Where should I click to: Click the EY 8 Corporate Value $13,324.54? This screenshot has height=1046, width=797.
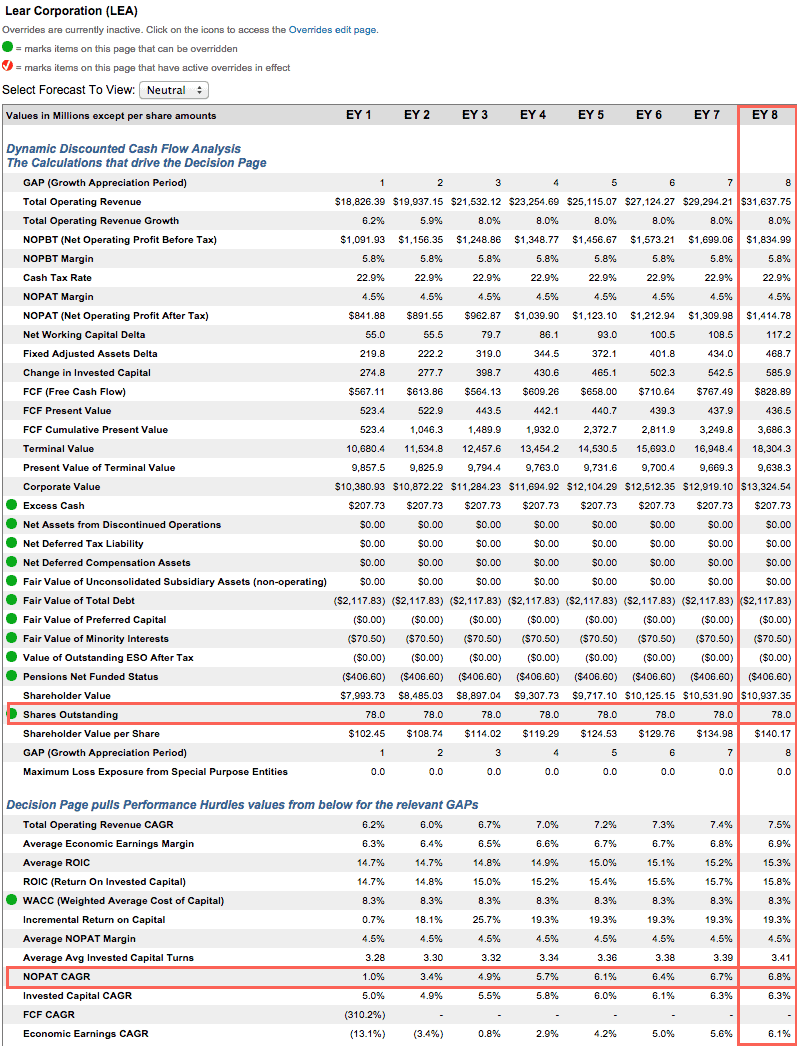pos(766,486)
